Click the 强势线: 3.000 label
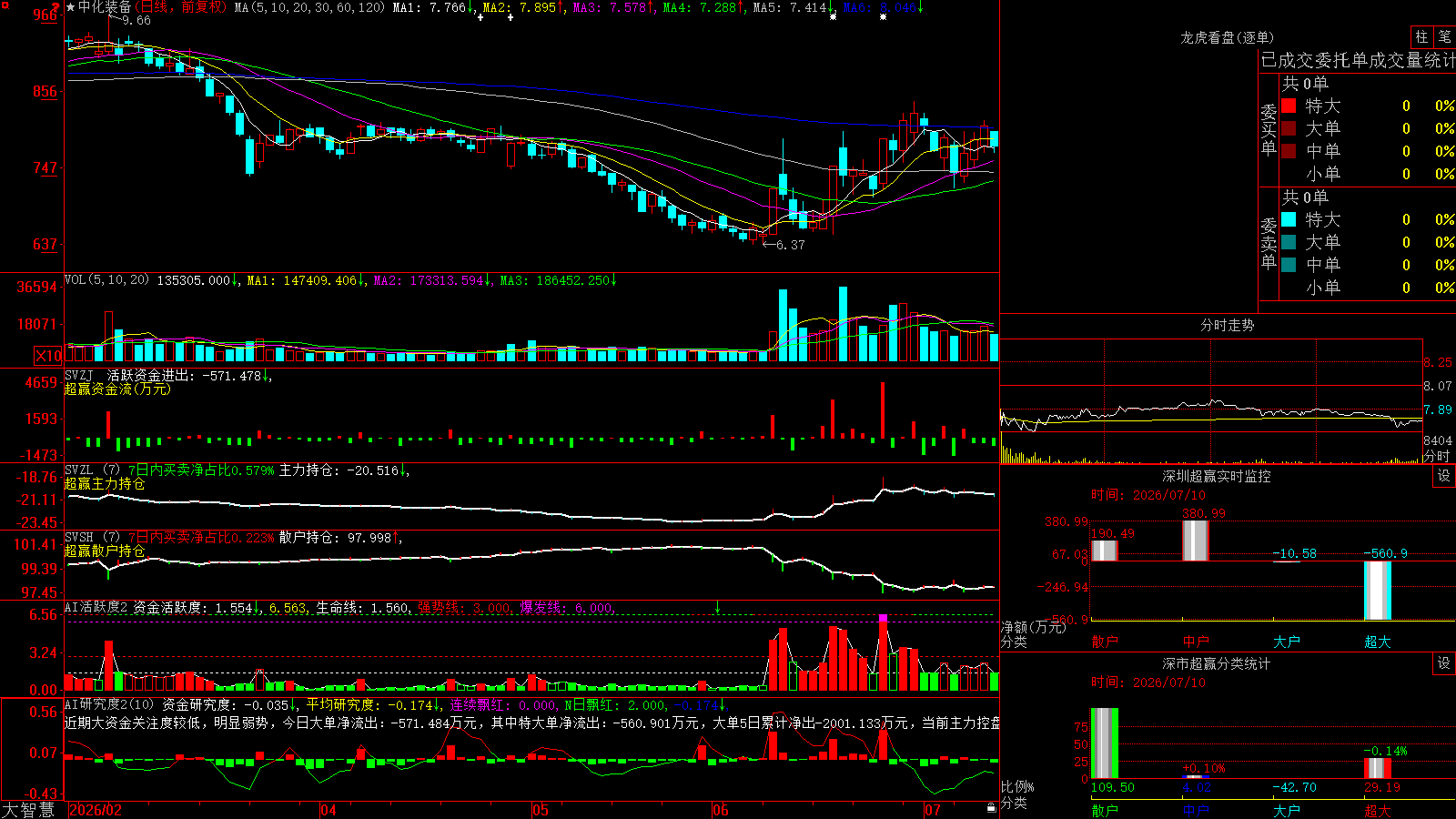The height and width of the screenshot is (819, 1456). tap(467, 607)
